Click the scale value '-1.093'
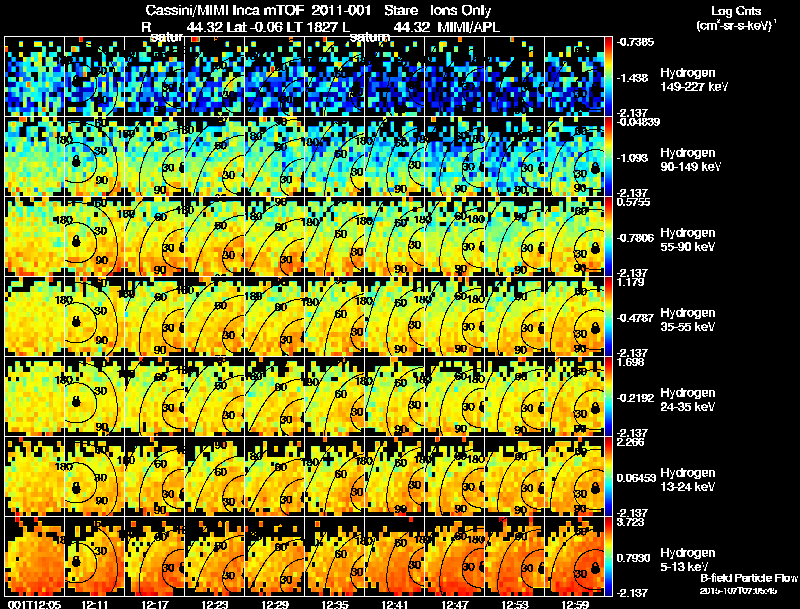The width and height of the screenshot is (800, 609). pos(632,158)
